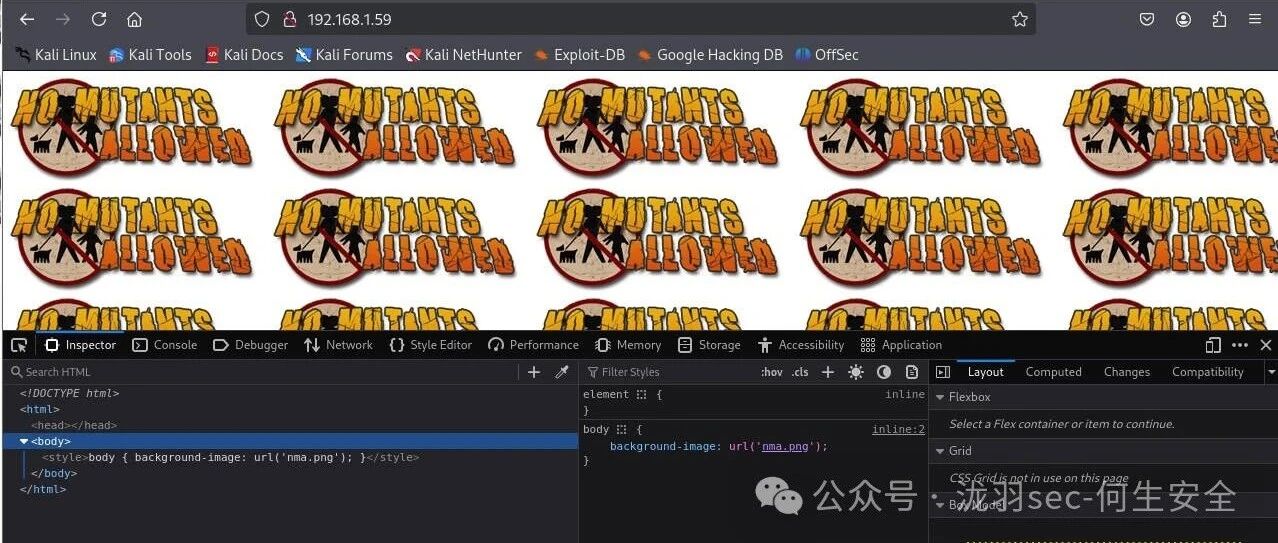
Task: Open the Firefox home page
Action: [x=134, y=19]
